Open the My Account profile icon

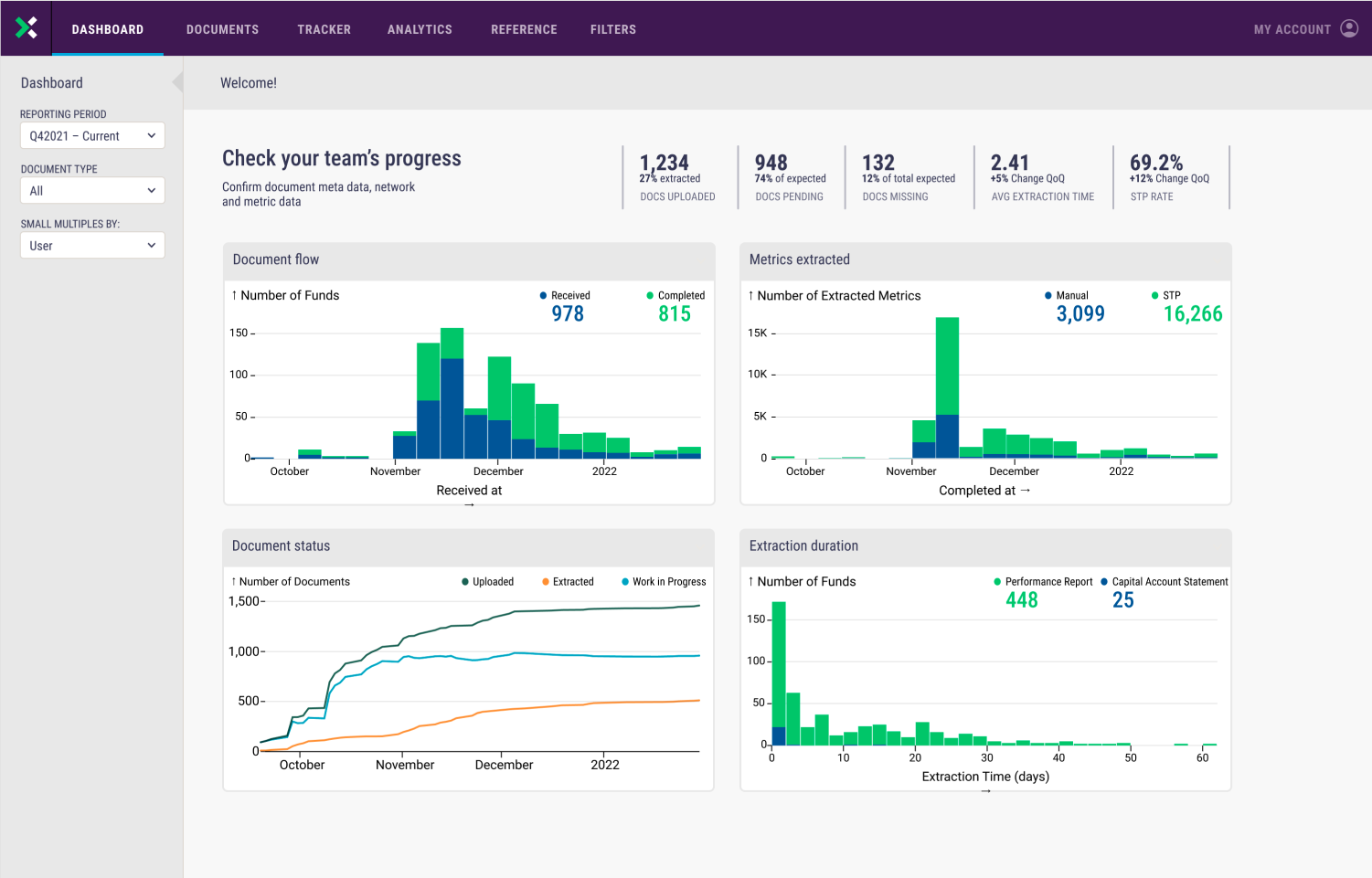[x=1348, y=28]
